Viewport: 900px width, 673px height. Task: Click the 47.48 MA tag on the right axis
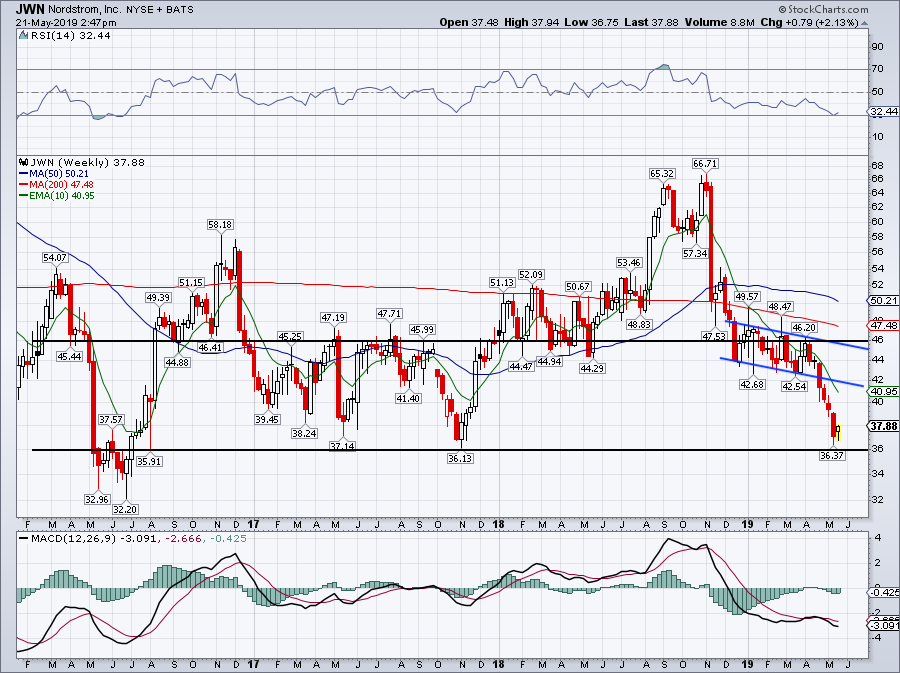[883, 325]
